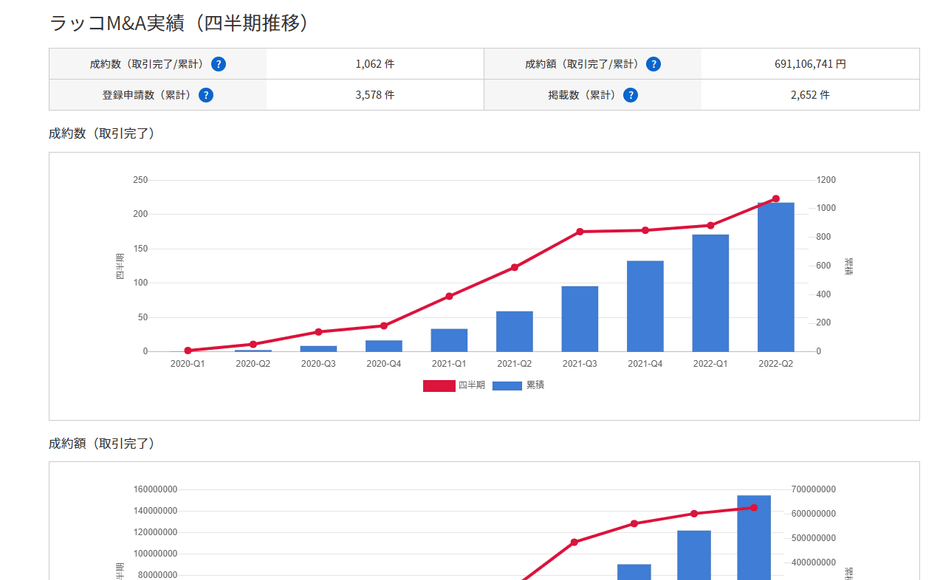940x580 pixels.
Task: Select the 3,578 件 value cell
Action: [375, 95]
